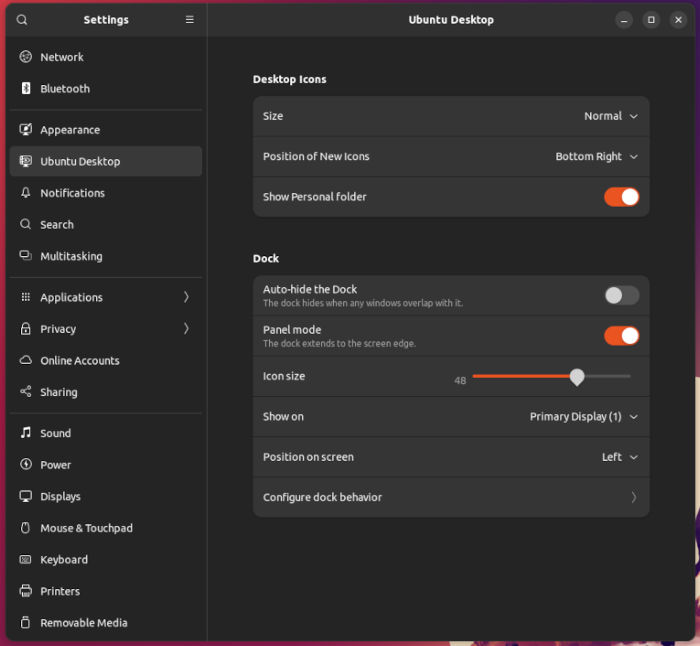This screenshot has width=700, height=646.
Task: Click the Dock section heading
Action: pos(266,258)
